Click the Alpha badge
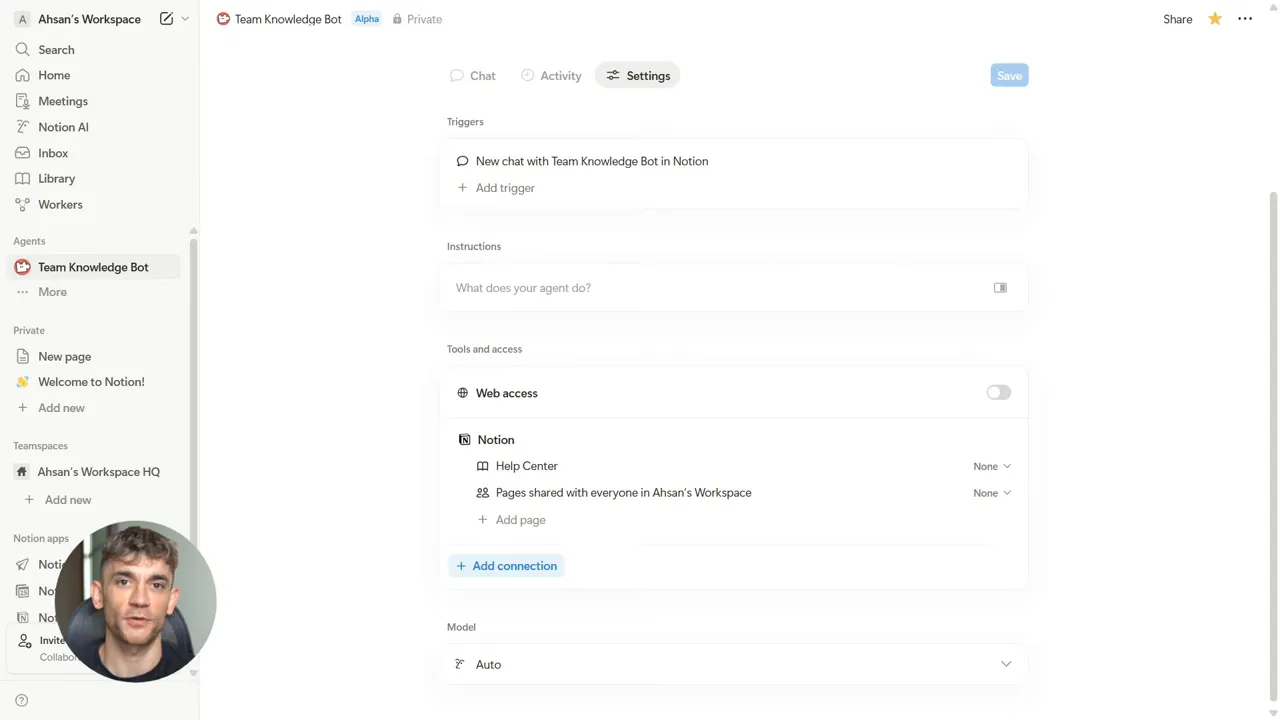 367,19
